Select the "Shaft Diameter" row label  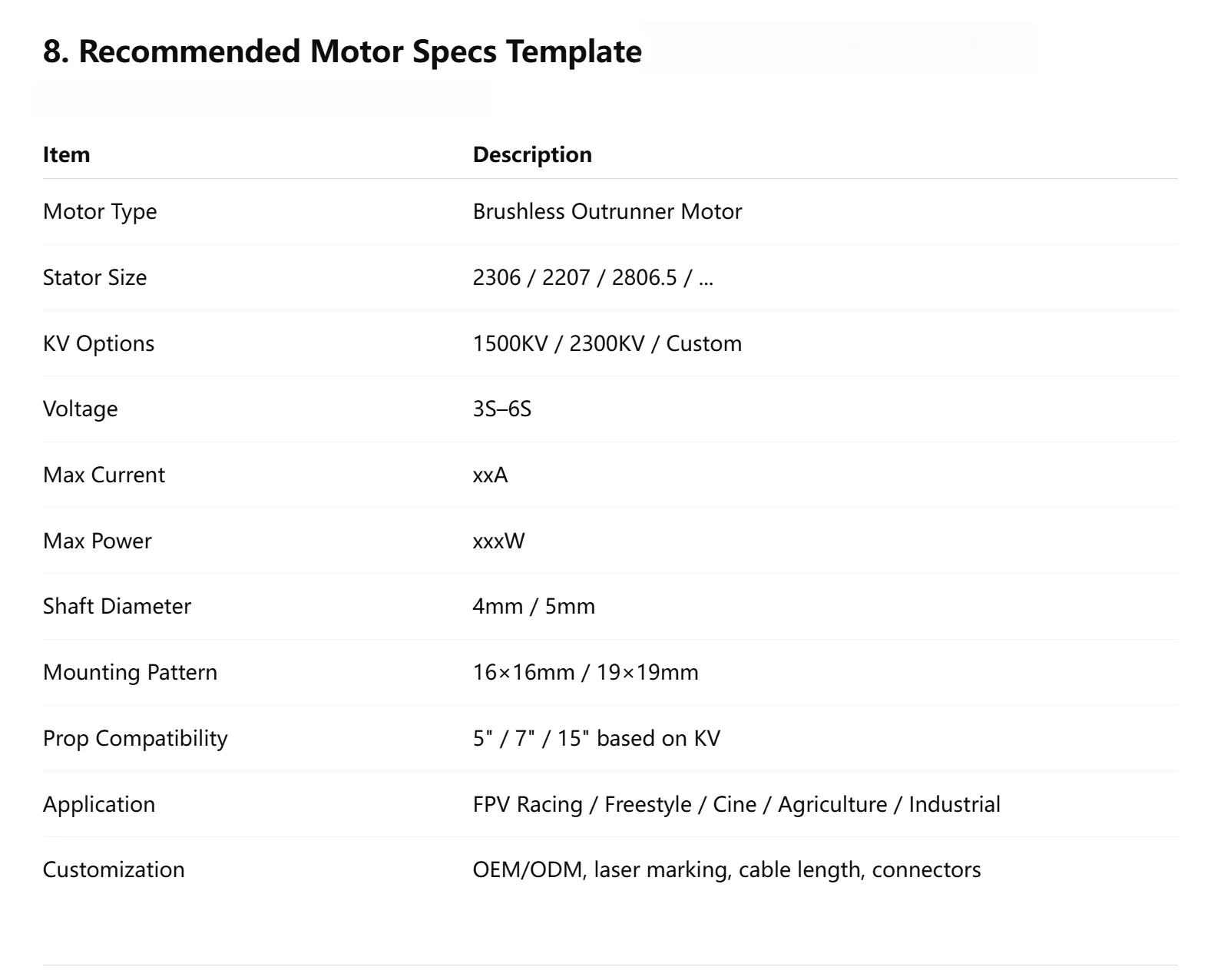(x=117, y=606)
